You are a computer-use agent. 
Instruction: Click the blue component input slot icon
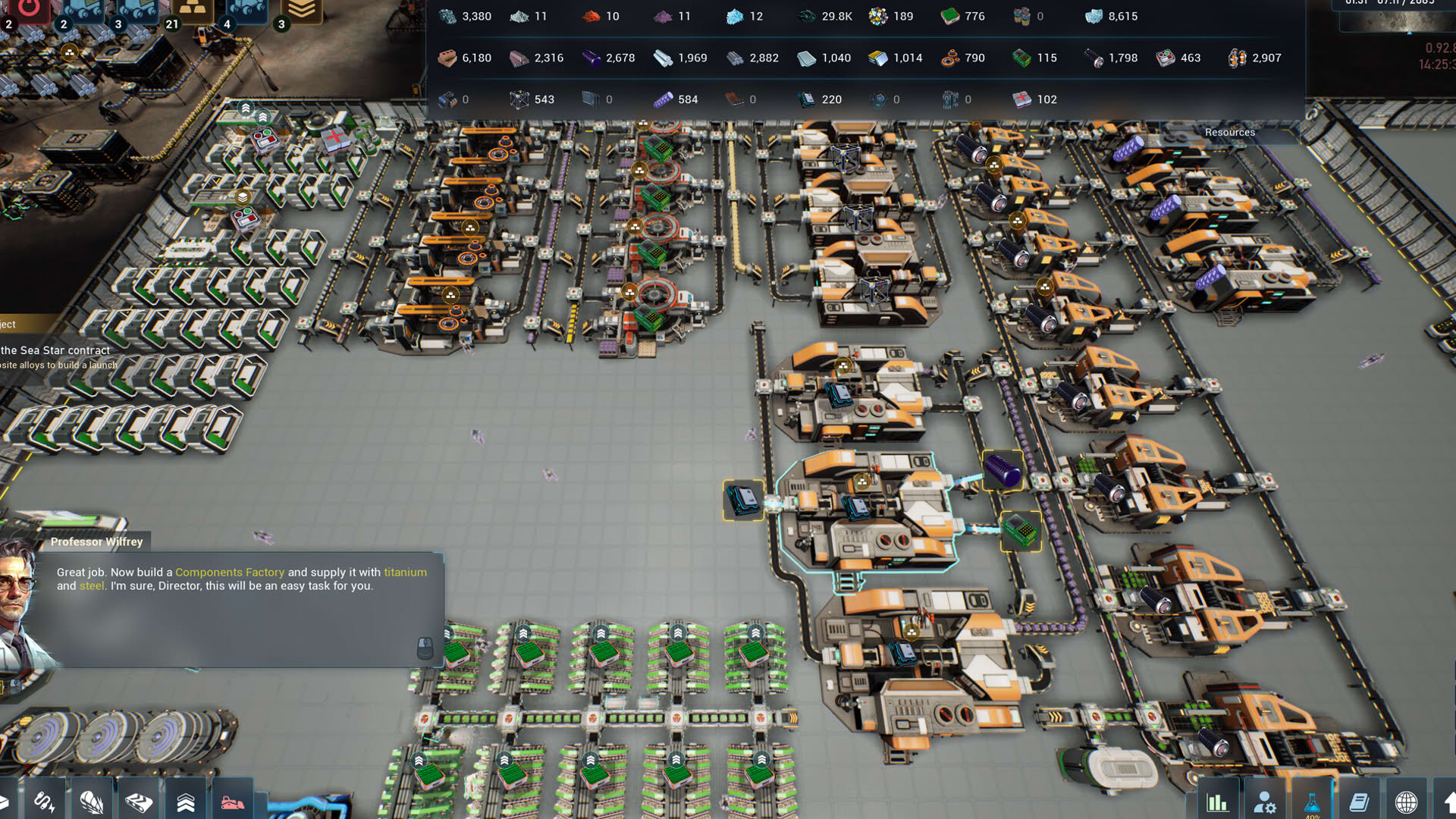point(743,500)
